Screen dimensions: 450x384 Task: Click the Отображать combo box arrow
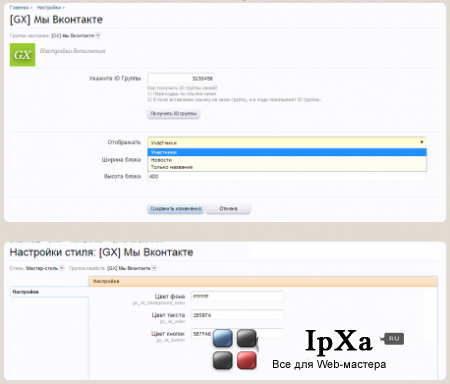pyautogui.click(x=422, y=142)
